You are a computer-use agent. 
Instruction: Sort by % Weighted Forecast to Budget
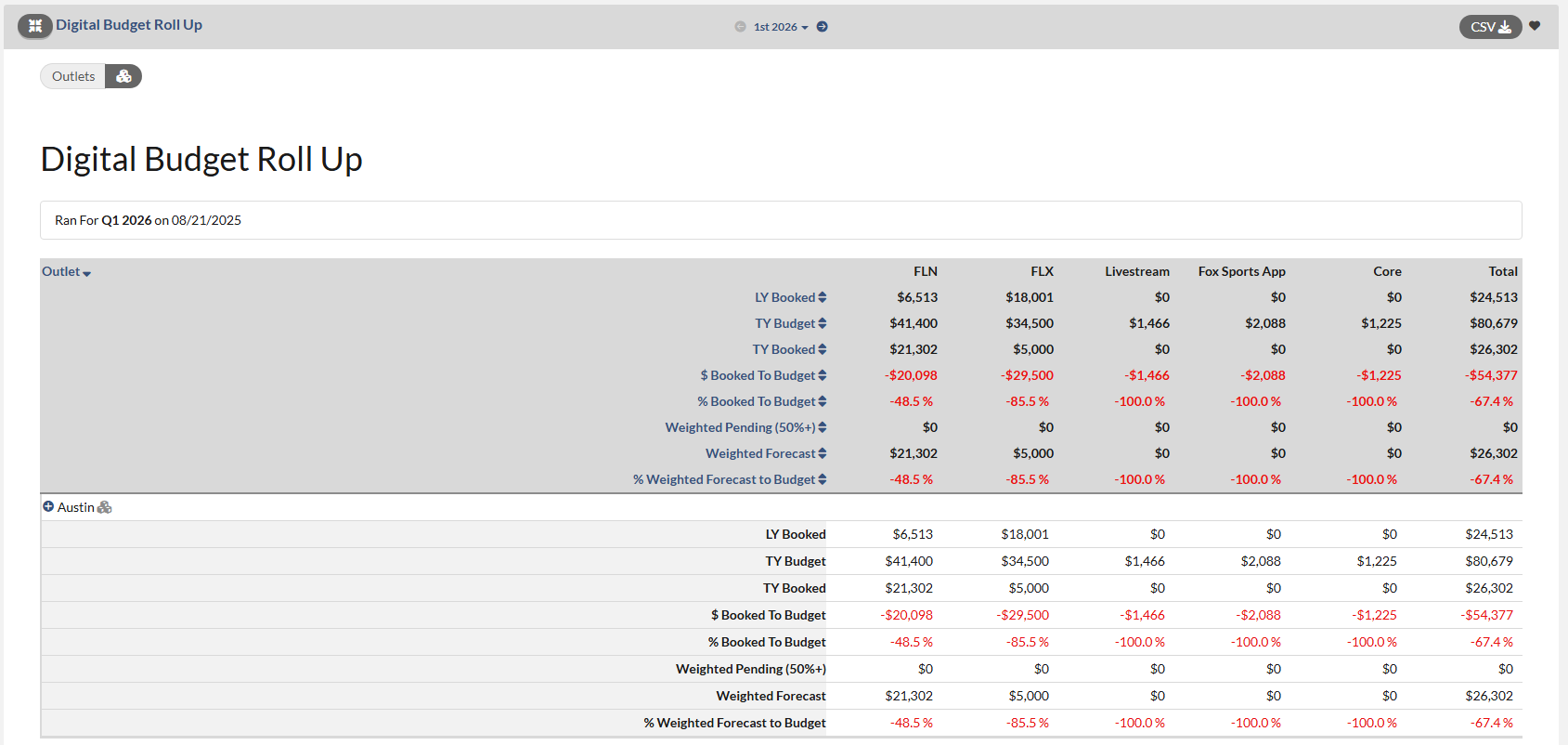(730, 479)
